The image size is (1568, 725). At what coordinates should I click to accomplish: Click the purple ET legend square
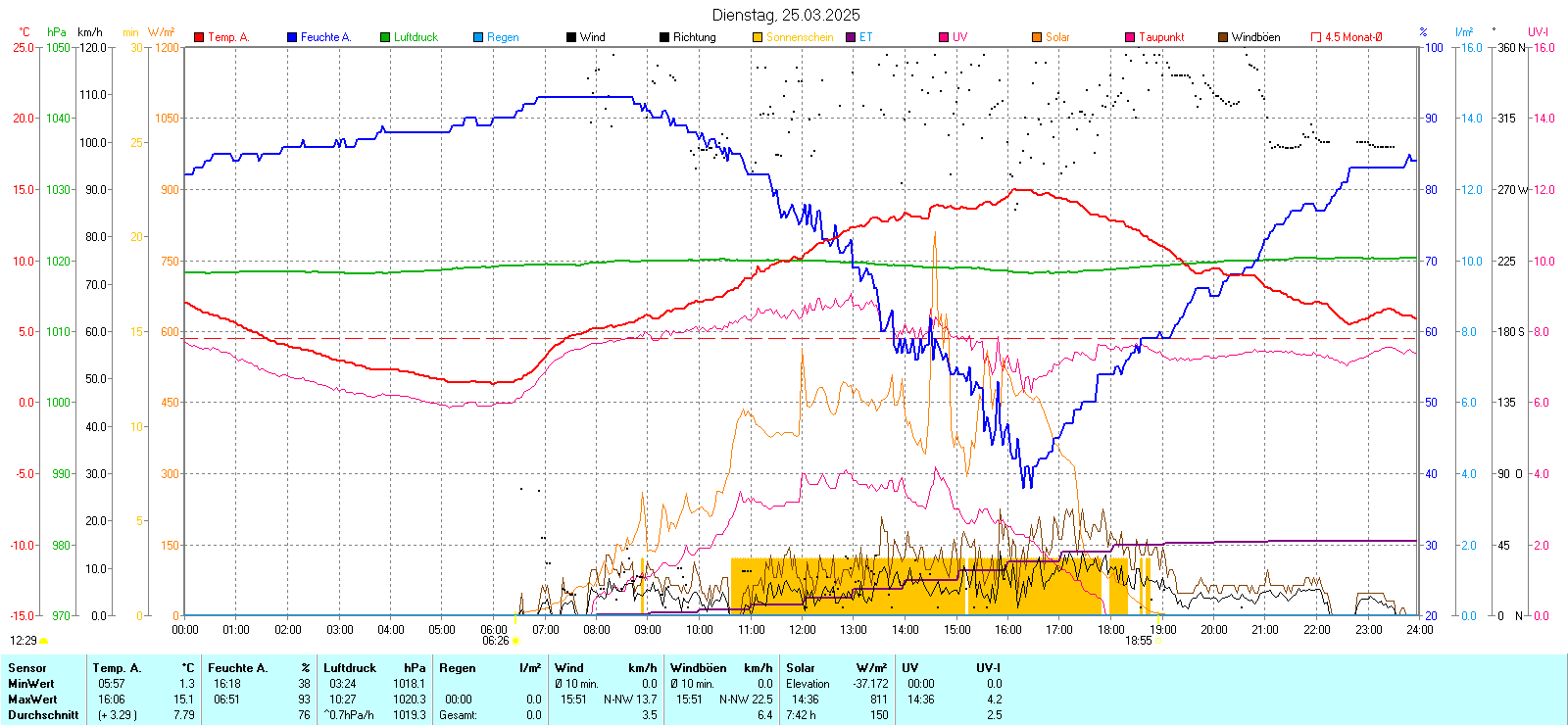(x=851, y=37)
